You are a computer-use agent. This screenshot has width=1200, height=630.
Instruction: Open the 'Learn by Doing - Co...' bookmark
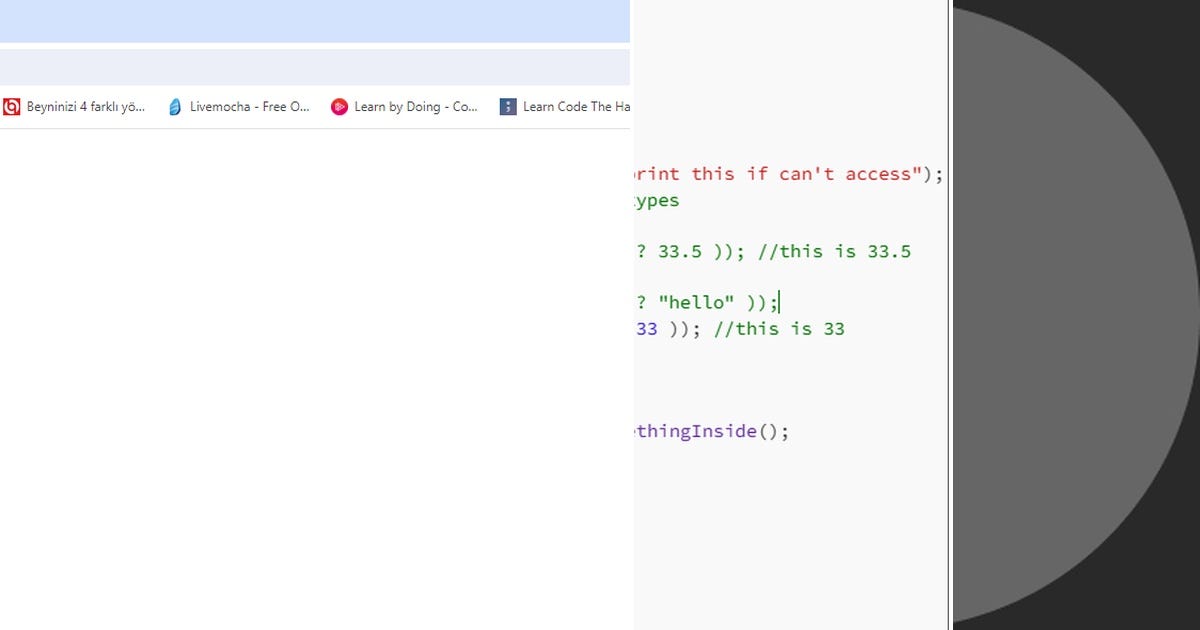coord(412,106)
